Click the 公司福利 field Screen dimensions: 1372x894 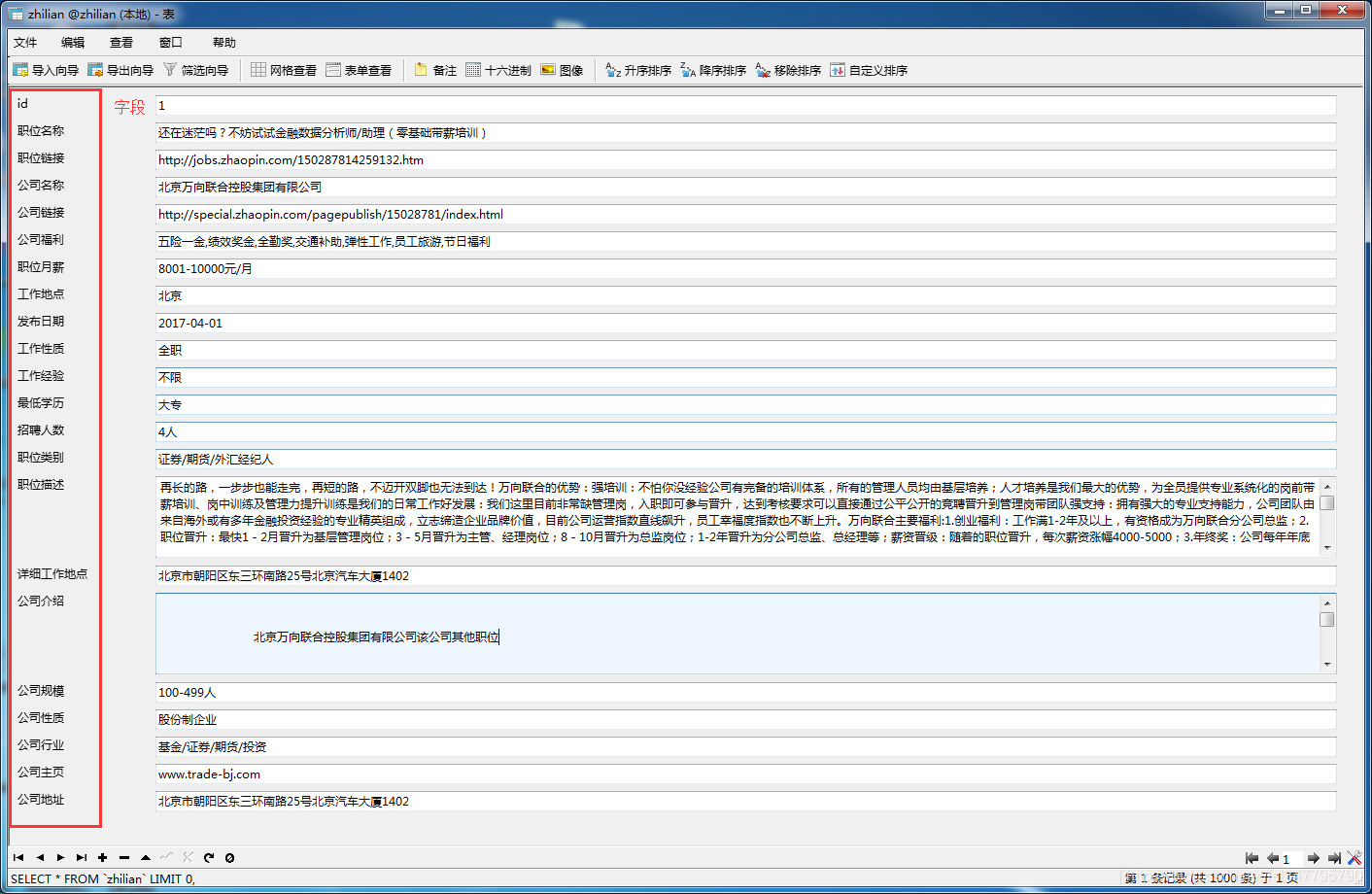pyautogui.click(x=745, y=241)
